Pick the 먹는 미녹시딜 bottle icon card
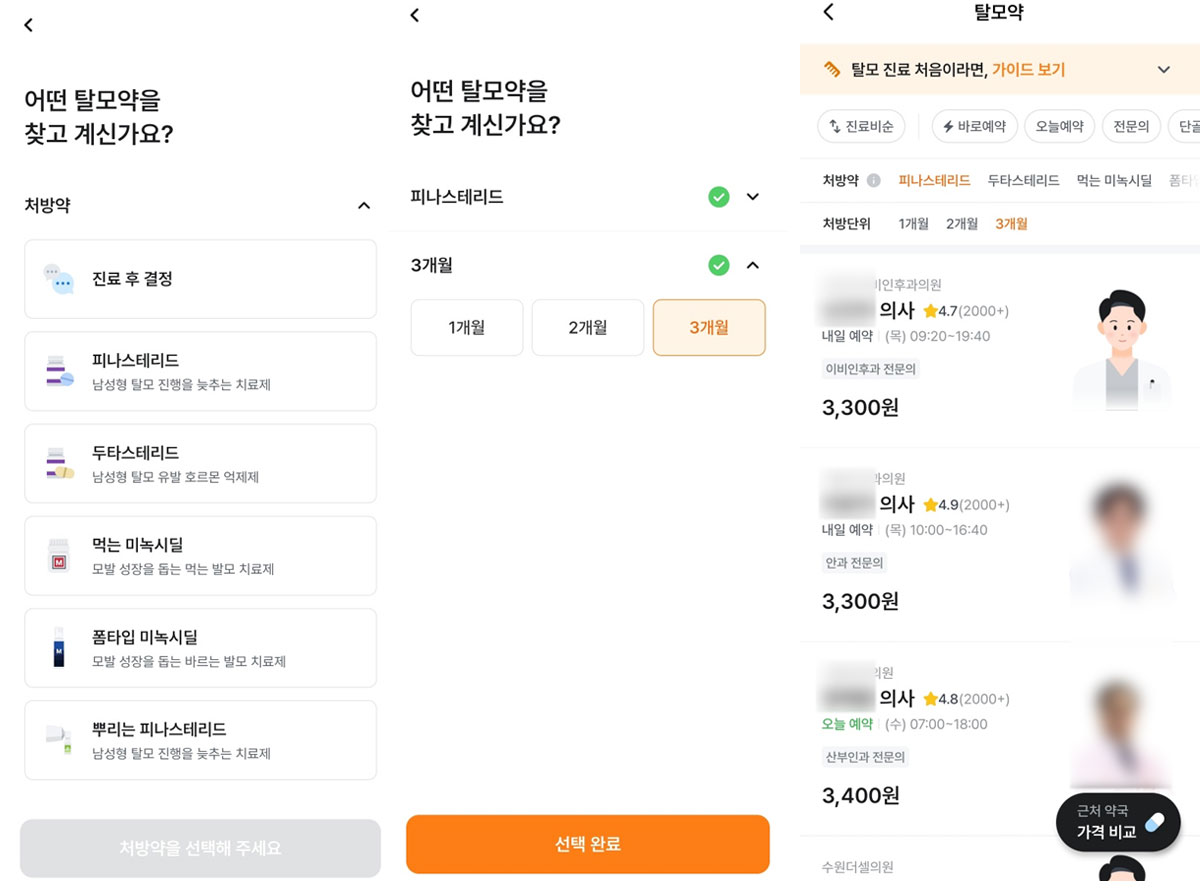1200x888 pixels. point(200,556)
